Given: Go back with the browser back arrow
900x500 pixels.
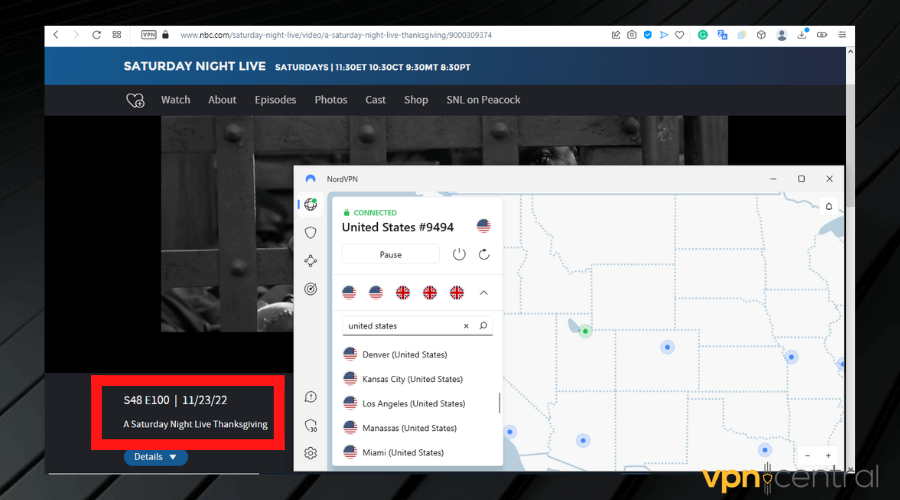Looking at the screenshot, I should pos(56,35).
